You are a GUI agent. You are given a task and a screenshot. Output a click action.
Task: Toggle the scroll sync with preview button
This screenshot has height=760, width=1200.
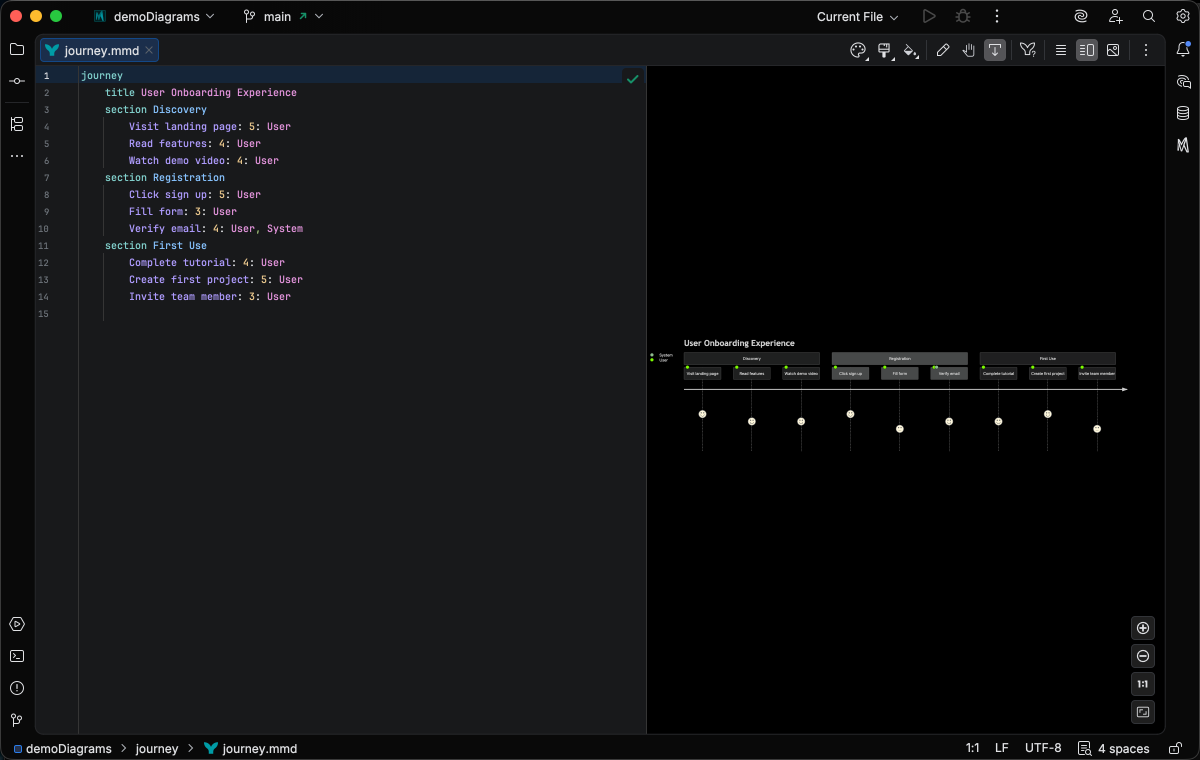point(995,50)
